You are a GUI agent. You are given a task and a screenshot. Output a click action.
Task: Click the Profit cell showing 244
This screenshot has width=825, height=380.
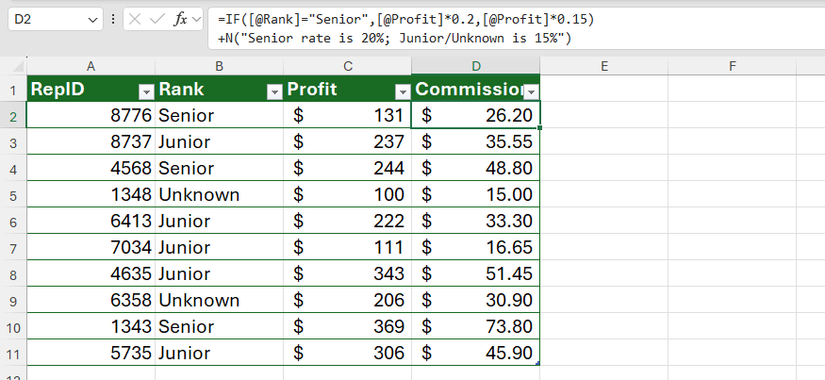348,168
